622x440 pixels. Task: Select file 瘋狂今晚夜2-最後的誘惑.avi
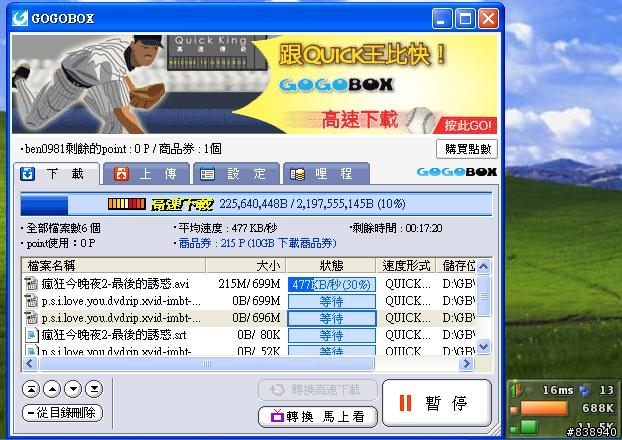(x=115, y=284)
